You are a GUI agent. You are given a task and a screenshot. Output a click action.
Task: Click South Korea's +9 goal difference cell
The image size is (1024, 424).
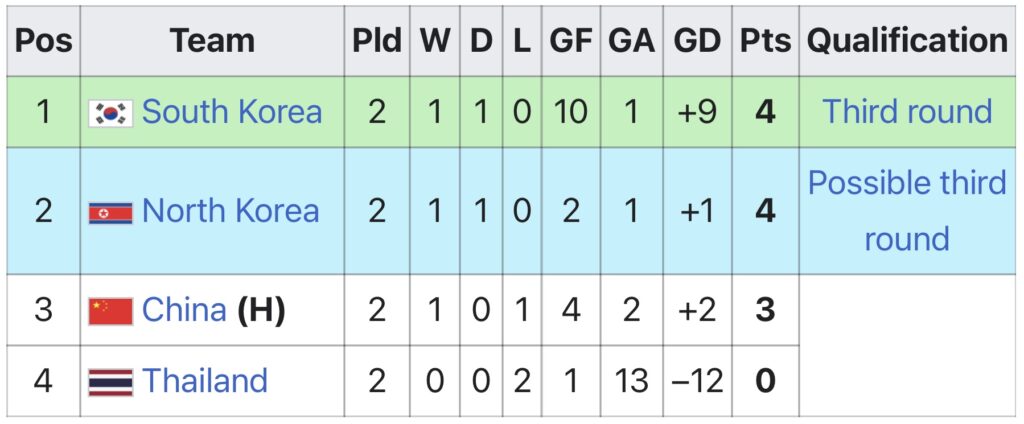coord(697,111)
